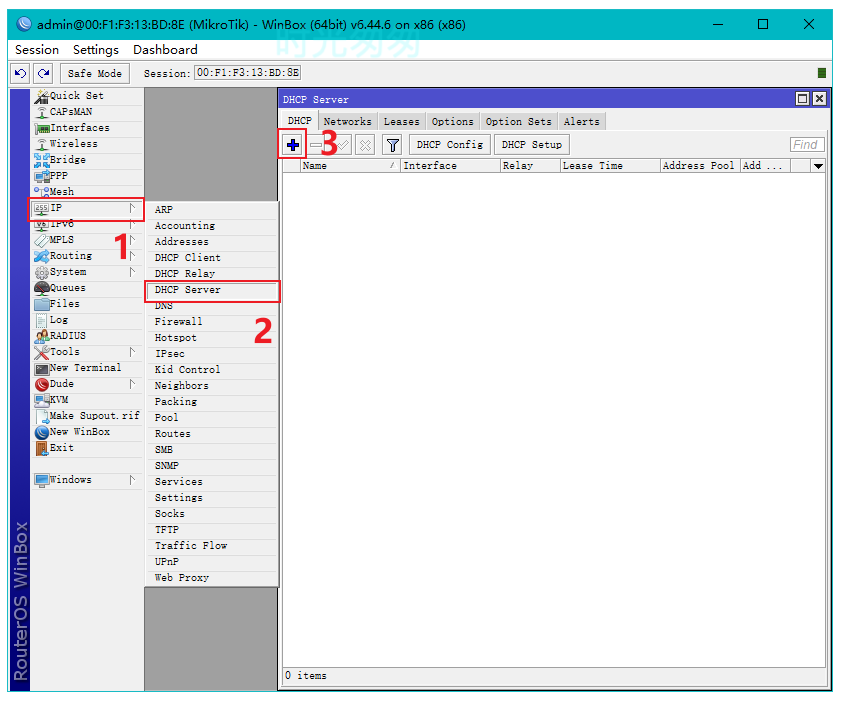
Task: Select the DHCP tab
Action: click(x=299, y=121)
